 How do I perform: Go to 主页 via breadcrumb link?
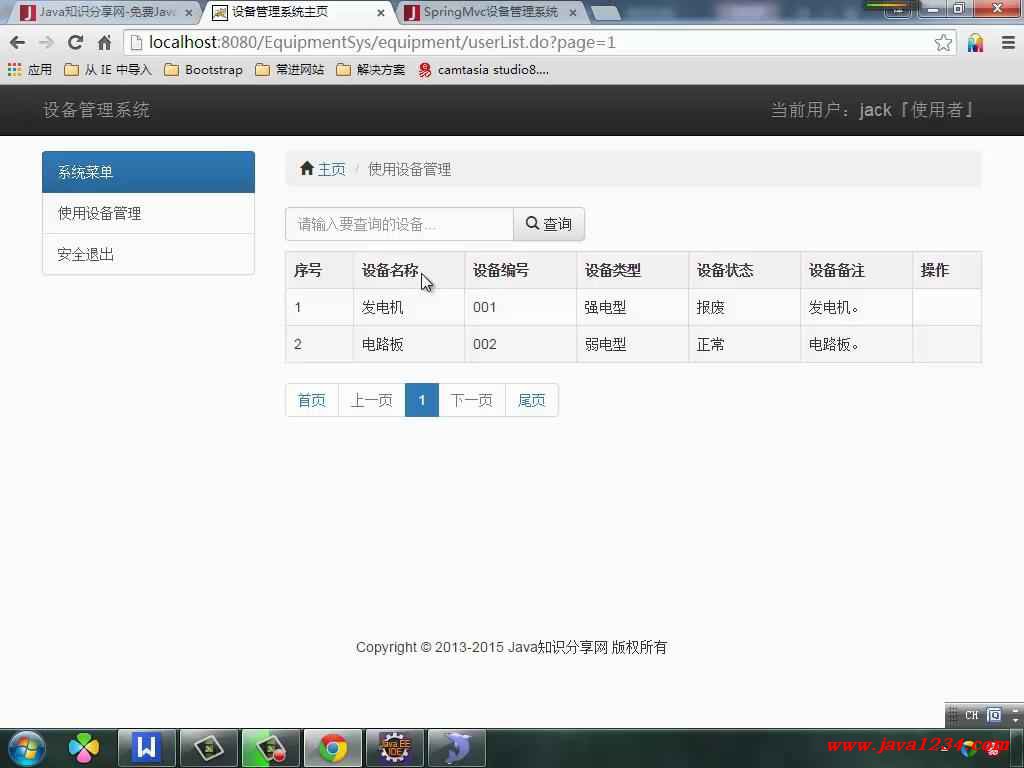tap(331, 169)
